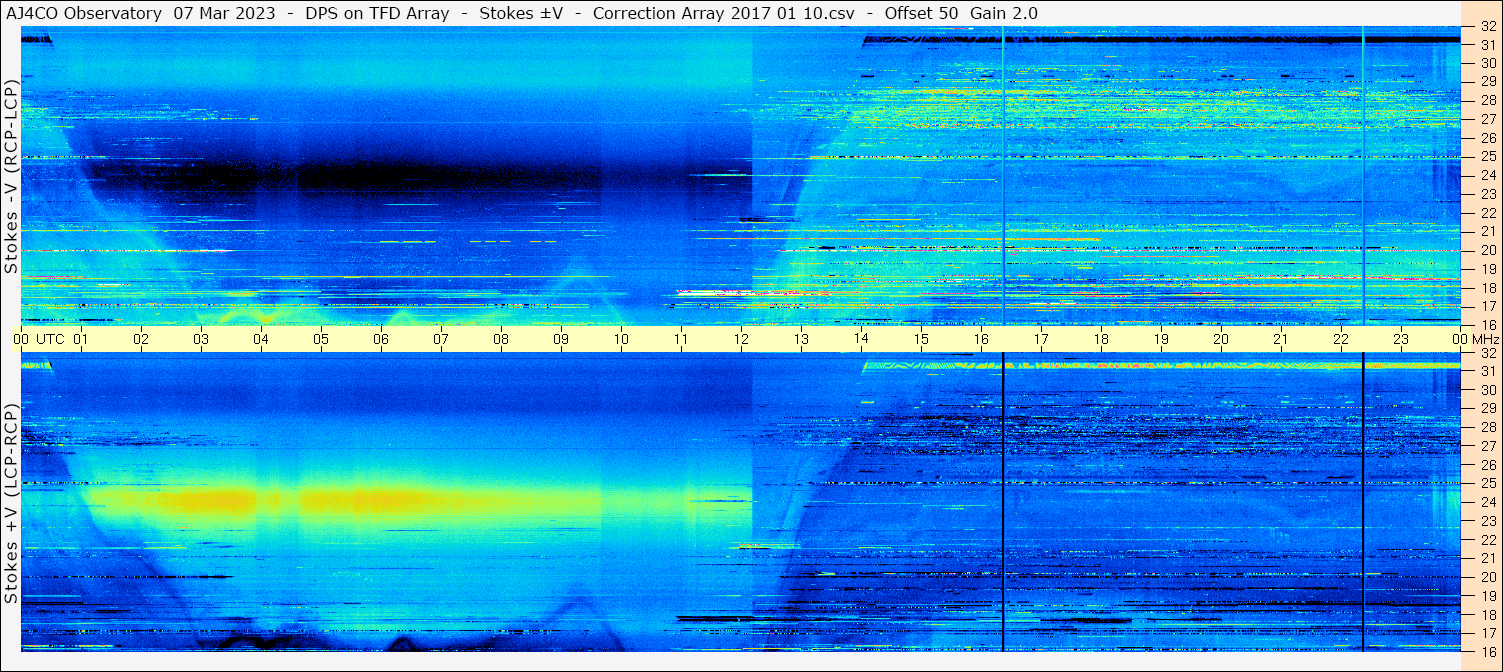Select the 09 hour tick on time axis
Viewport: 1503px width, 672px height.
pyautogui.click(x=561, y=339)
